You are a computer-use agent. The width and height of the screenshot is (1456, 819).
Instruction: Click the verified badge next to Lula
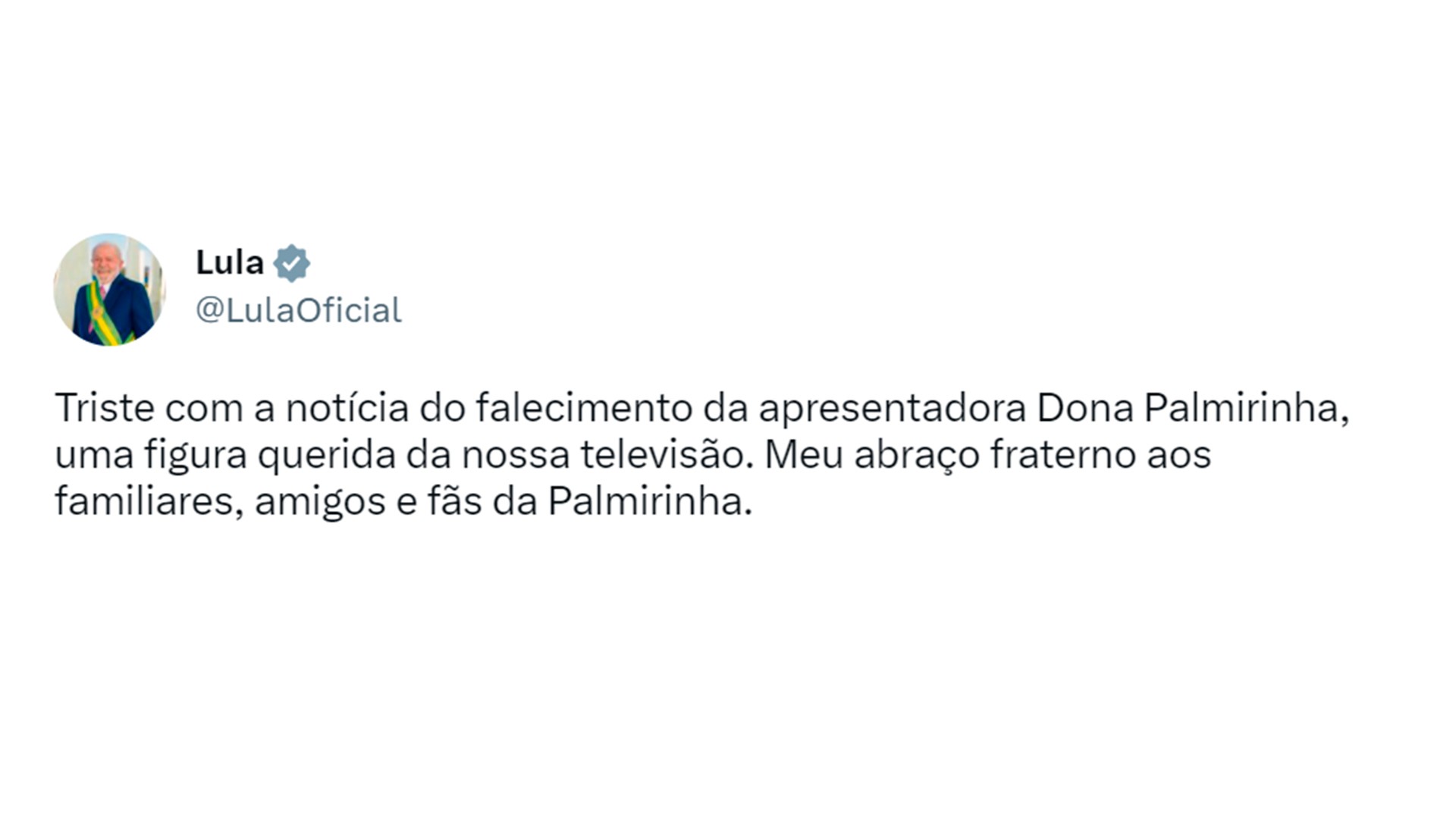292,263
